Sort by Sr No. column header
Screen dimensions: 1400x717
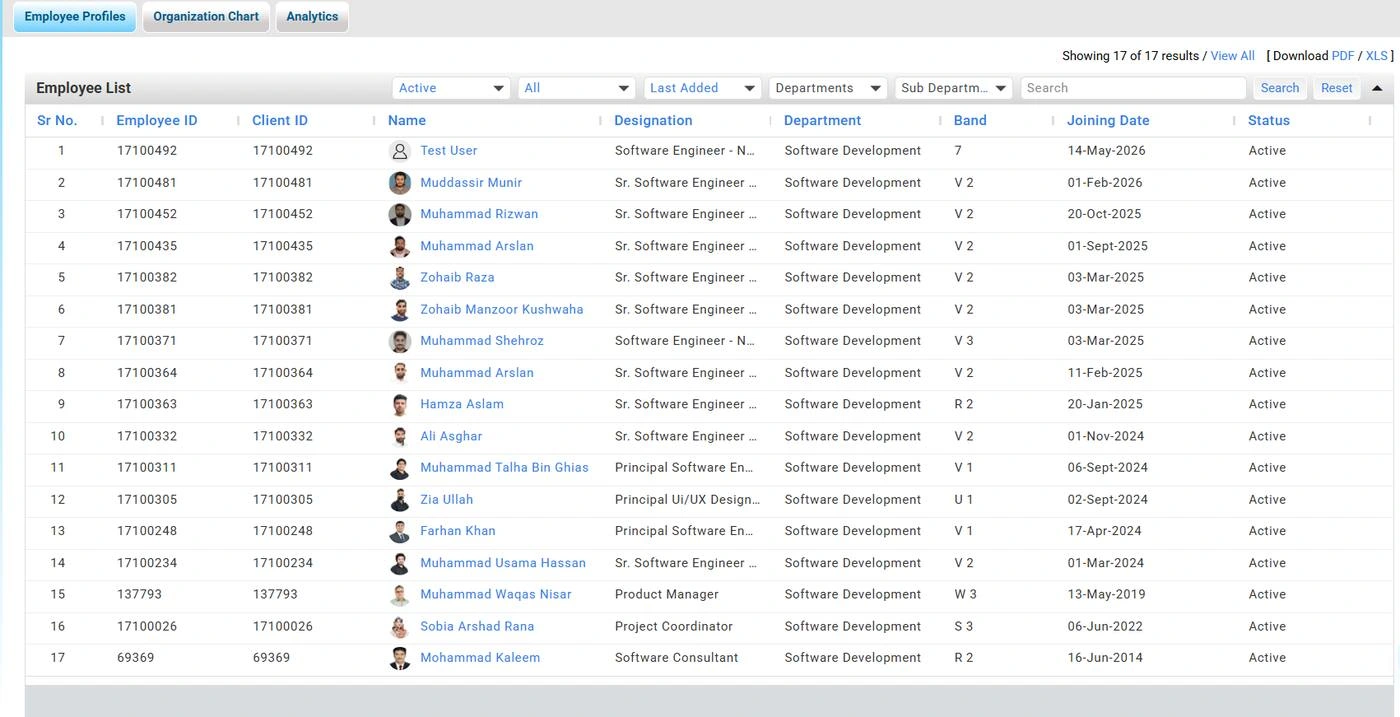(57, 120)
